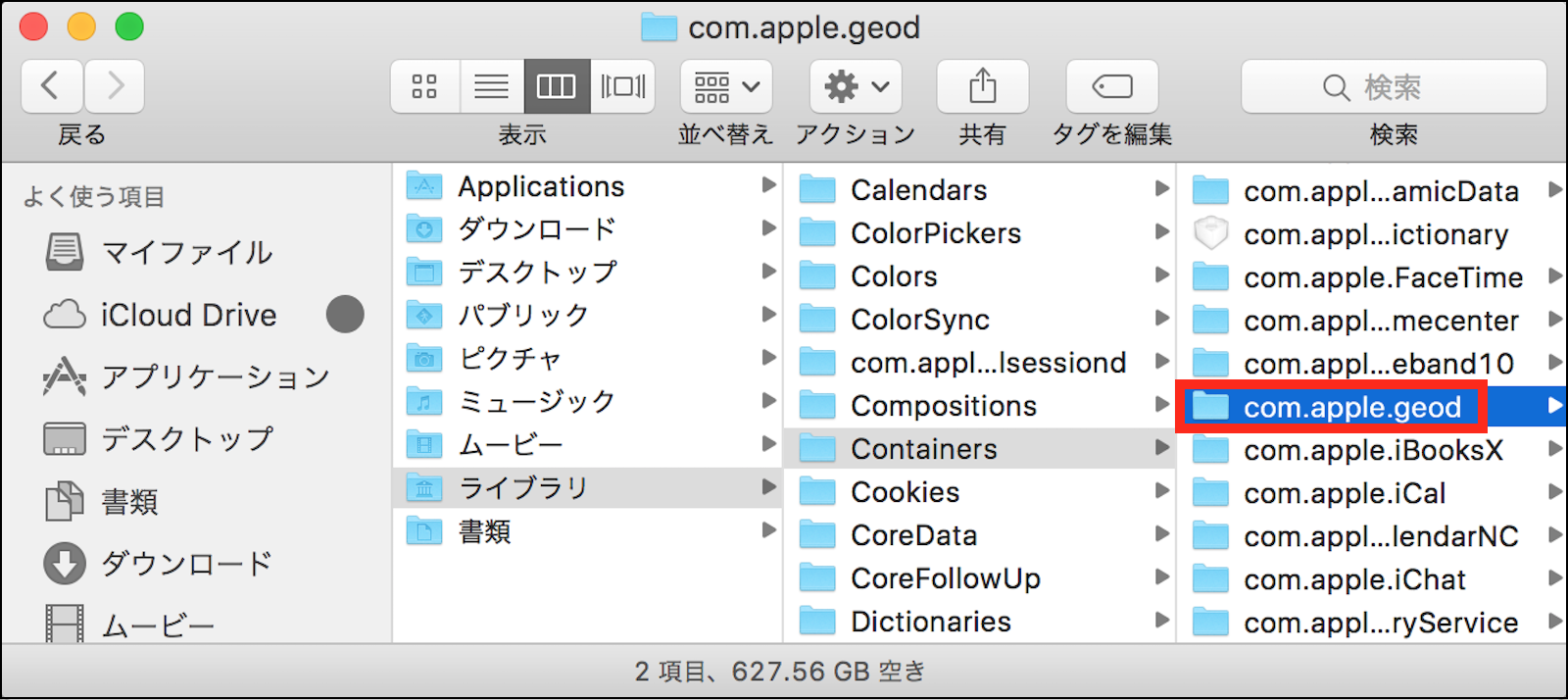Open the arrange (並べ替え) dropdown
Viewport: 1568px width, 700px height.
(x=726, y=87)
